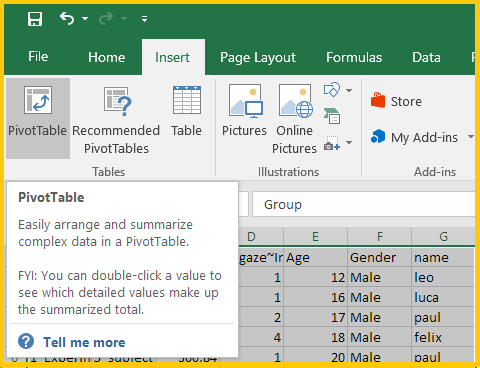480x368 pixels.
Task: Click the cell containing leo
Action: (443, 277)
